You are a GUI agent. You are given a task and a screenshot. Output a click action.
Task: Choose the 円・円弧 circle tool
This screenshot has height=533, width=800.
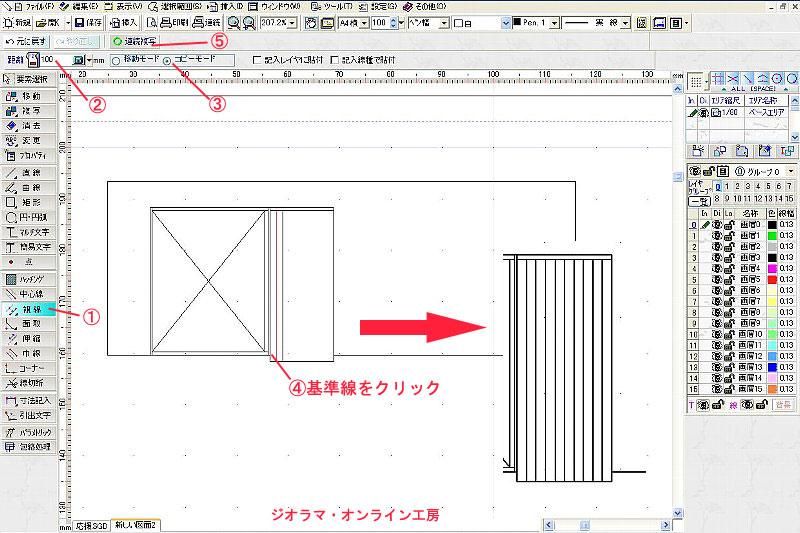tap(30, 216)
